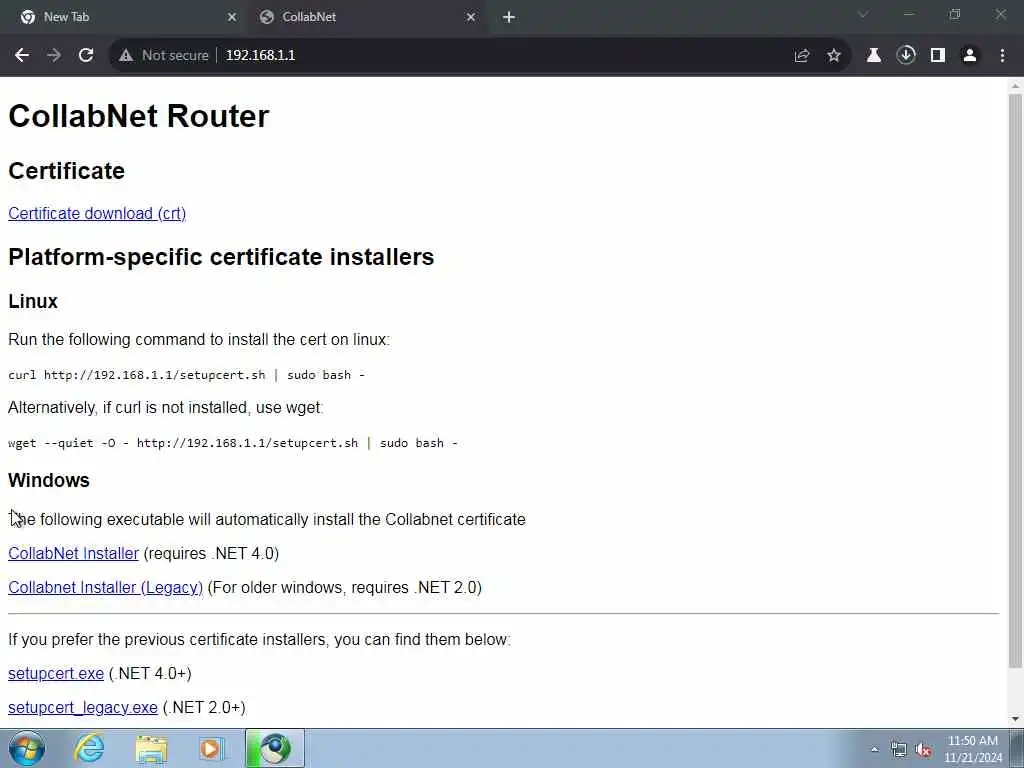Screen dimensions: 1024x768
Task: Open the Windows Start menu
Action: pyautogui.click(x=27, y=748)
